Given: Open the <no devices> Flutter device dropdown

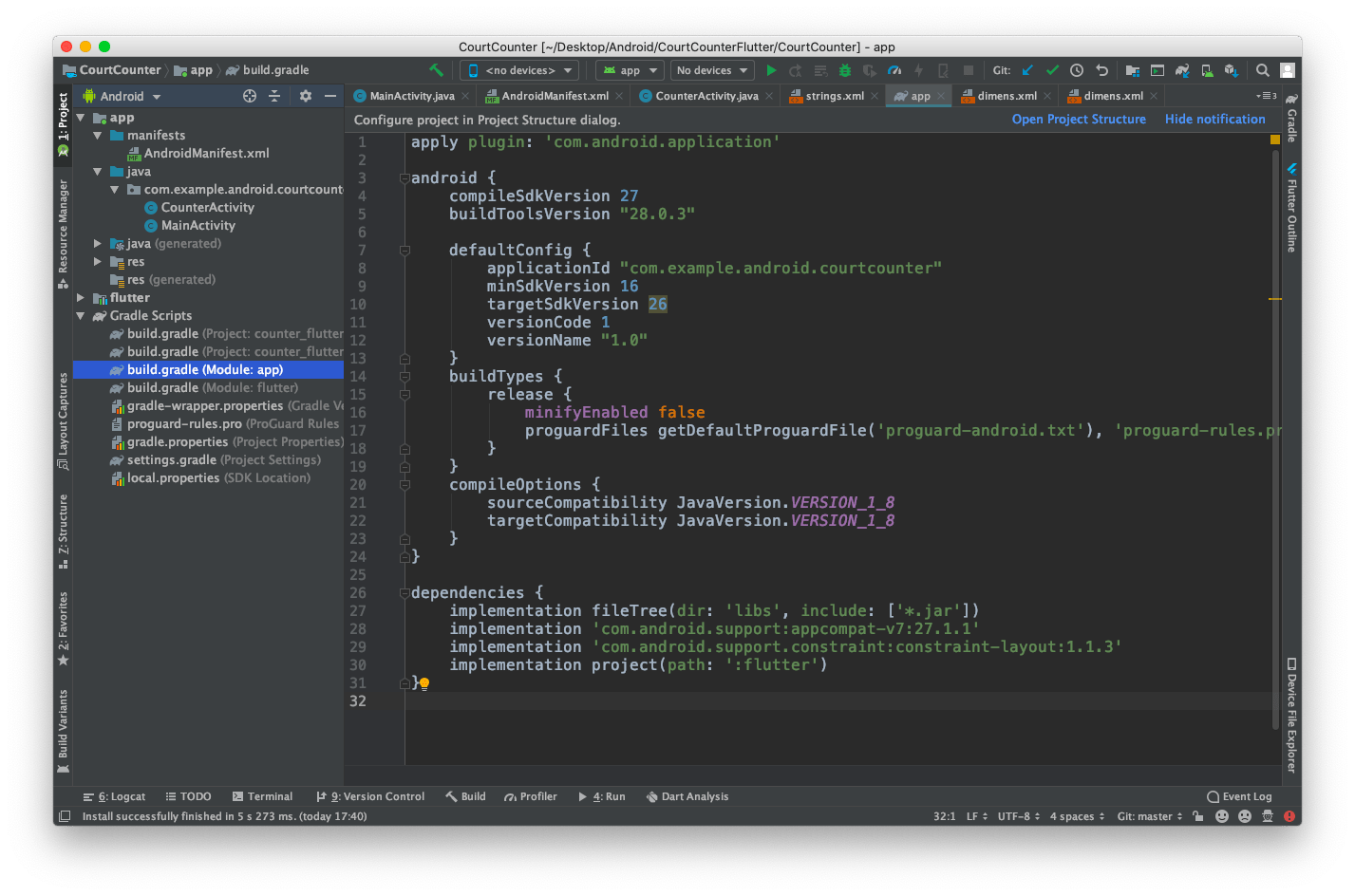Looking at the screenshot, I should pyautogui.click(x=519, y=70).
